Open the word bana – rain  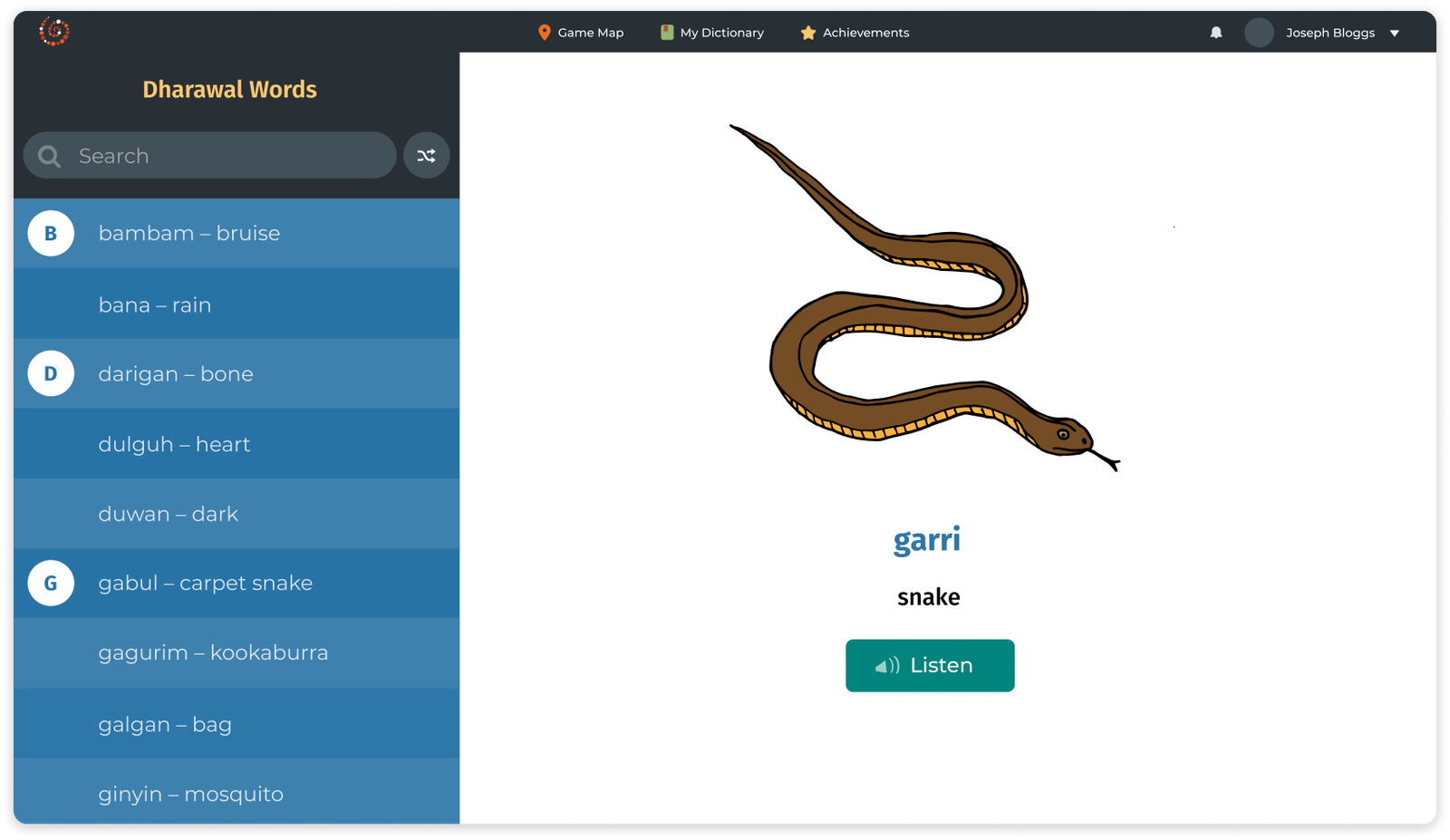click(154, 304)
